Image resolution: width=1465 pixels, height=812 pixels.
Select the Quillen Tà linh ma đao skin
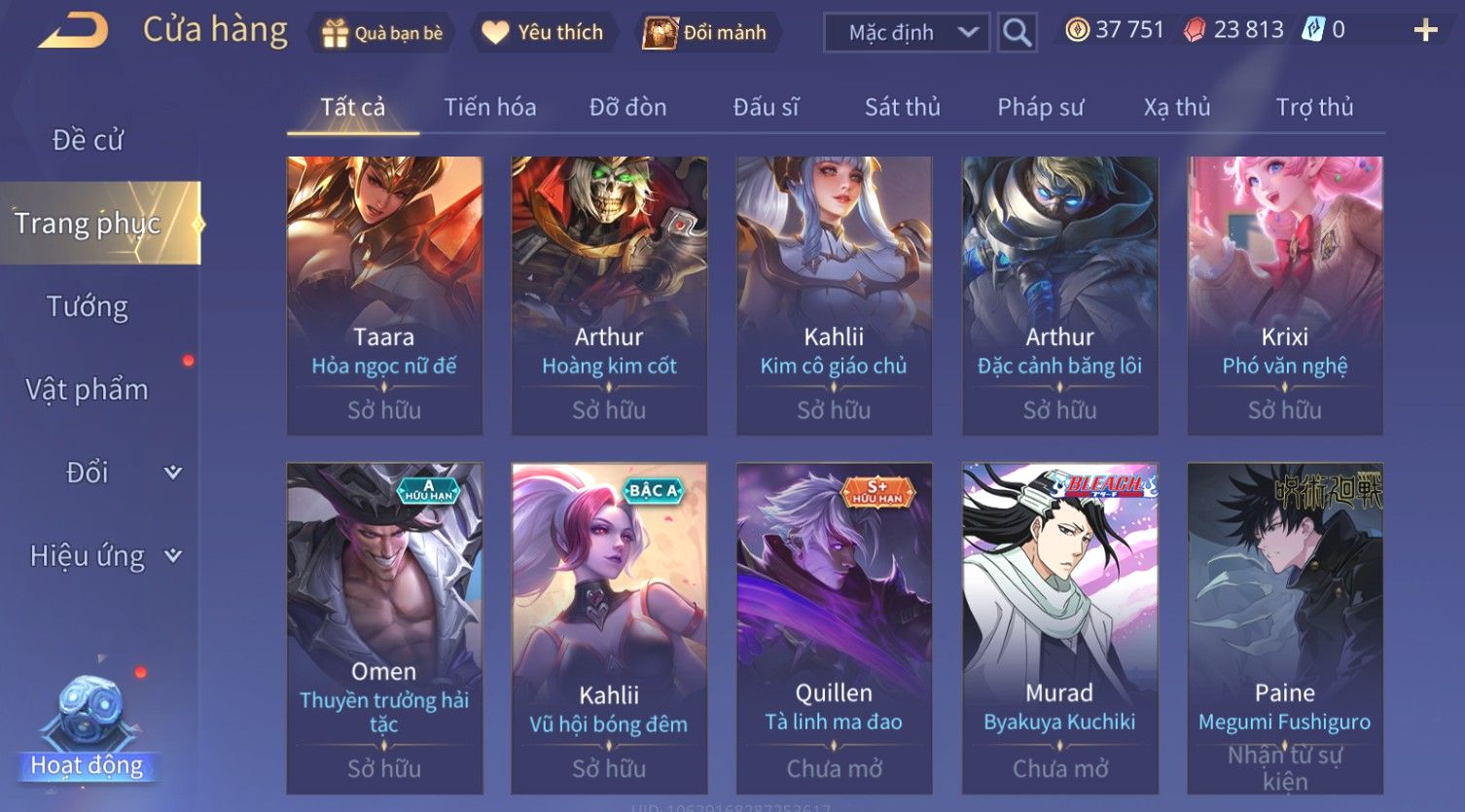[x=834, y=628]
